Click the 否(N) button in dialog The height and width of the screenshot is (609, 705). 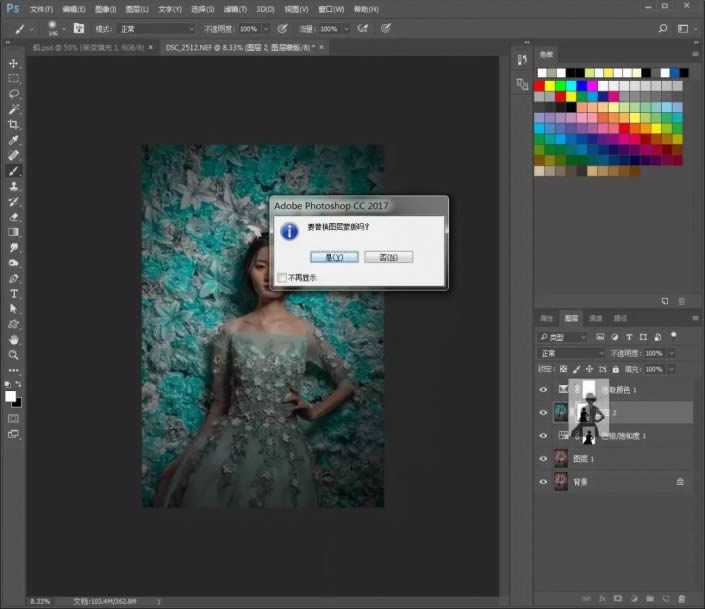[x=388, y=257]
